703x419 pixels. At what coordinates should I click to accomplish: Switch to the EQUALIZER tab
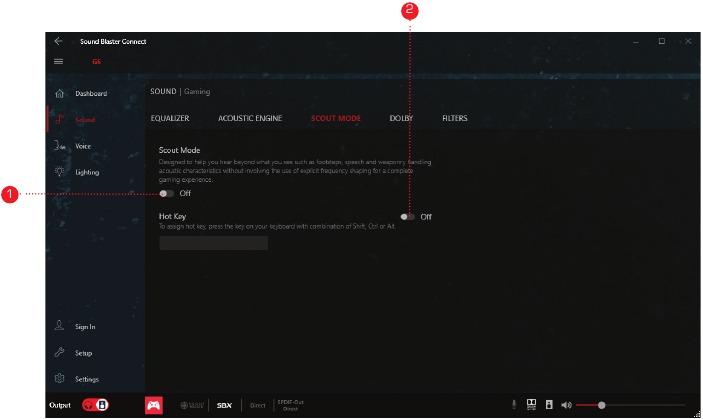tap(170, 118)
